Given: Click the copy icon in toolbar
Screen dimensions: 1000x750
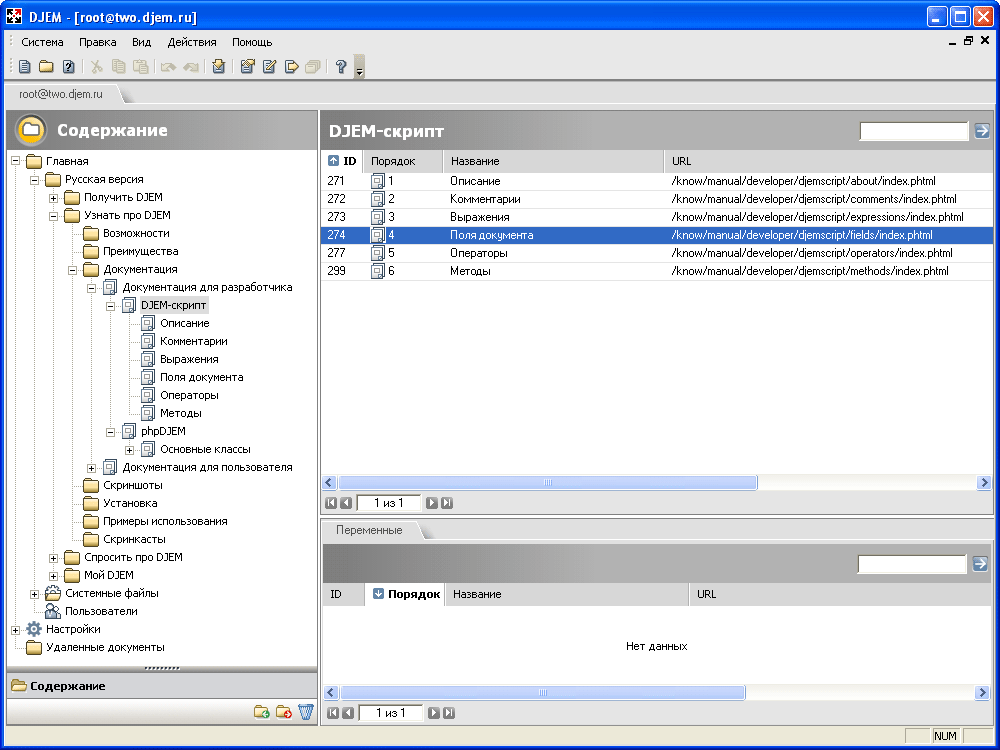Looking at the screenshot, I should click(119, 66).
